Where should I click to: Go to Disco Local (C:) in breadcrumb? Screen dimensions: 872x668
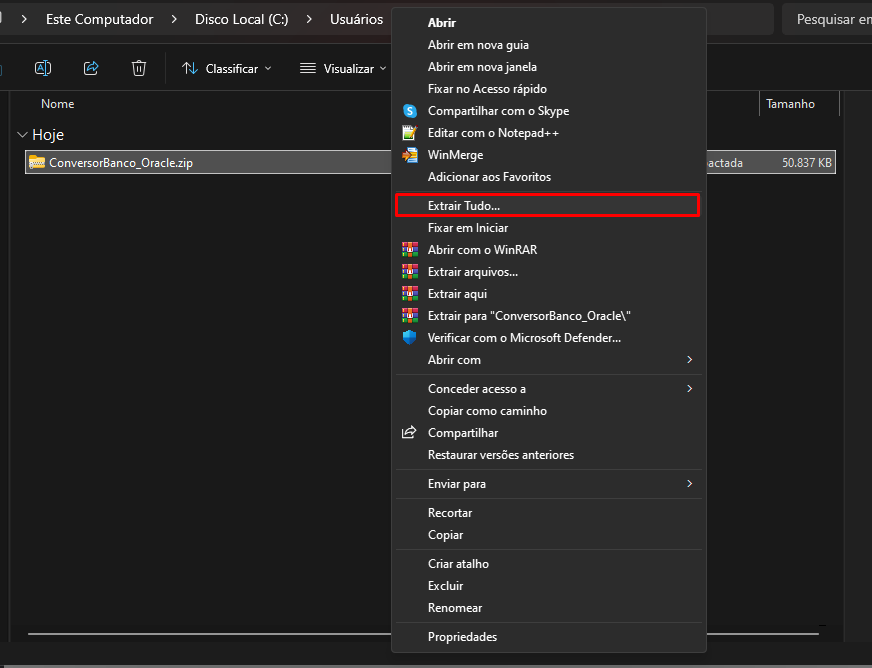pos(242,19)
